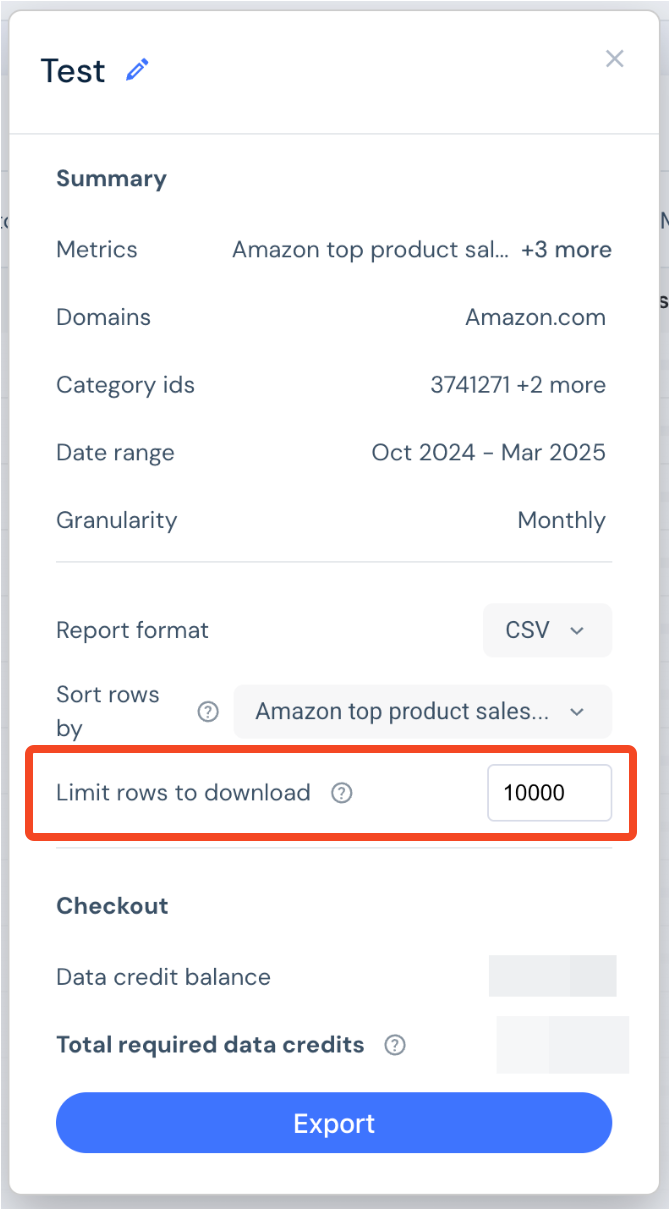Click the Test report title
670x1212 pixels.
point(73,71)
